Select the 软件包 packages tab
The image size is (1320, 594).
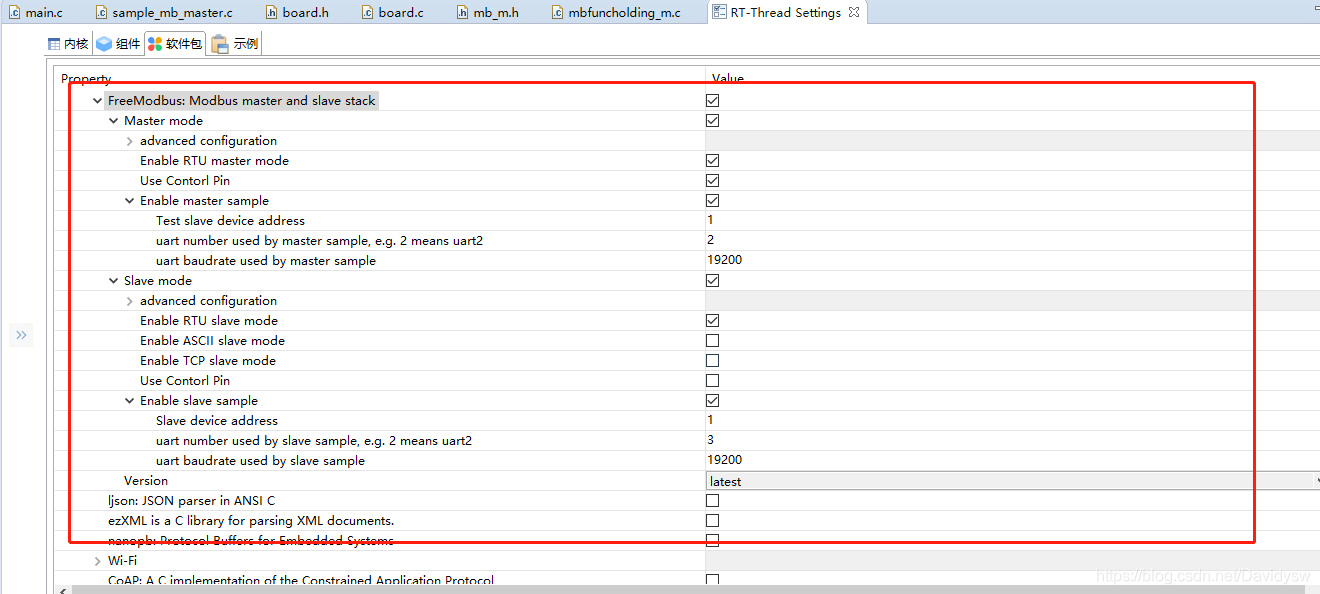175,43
